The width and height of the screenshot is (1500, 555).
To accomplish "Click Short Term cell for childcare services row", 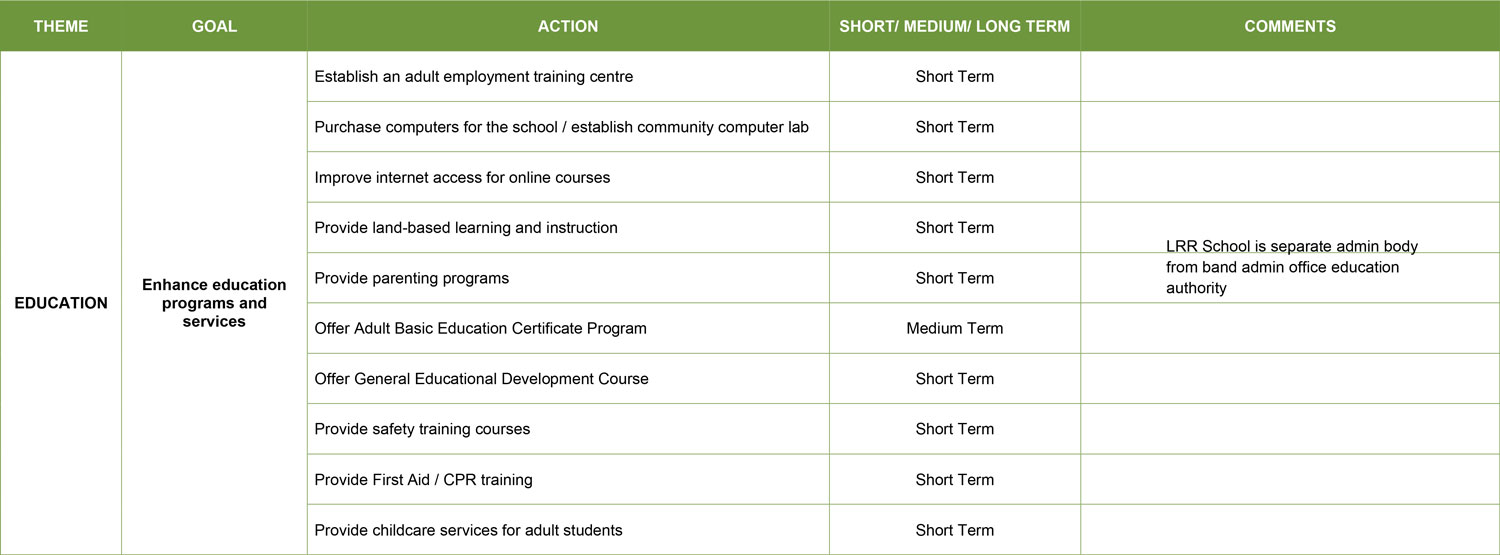I will [x=955, y=530].
